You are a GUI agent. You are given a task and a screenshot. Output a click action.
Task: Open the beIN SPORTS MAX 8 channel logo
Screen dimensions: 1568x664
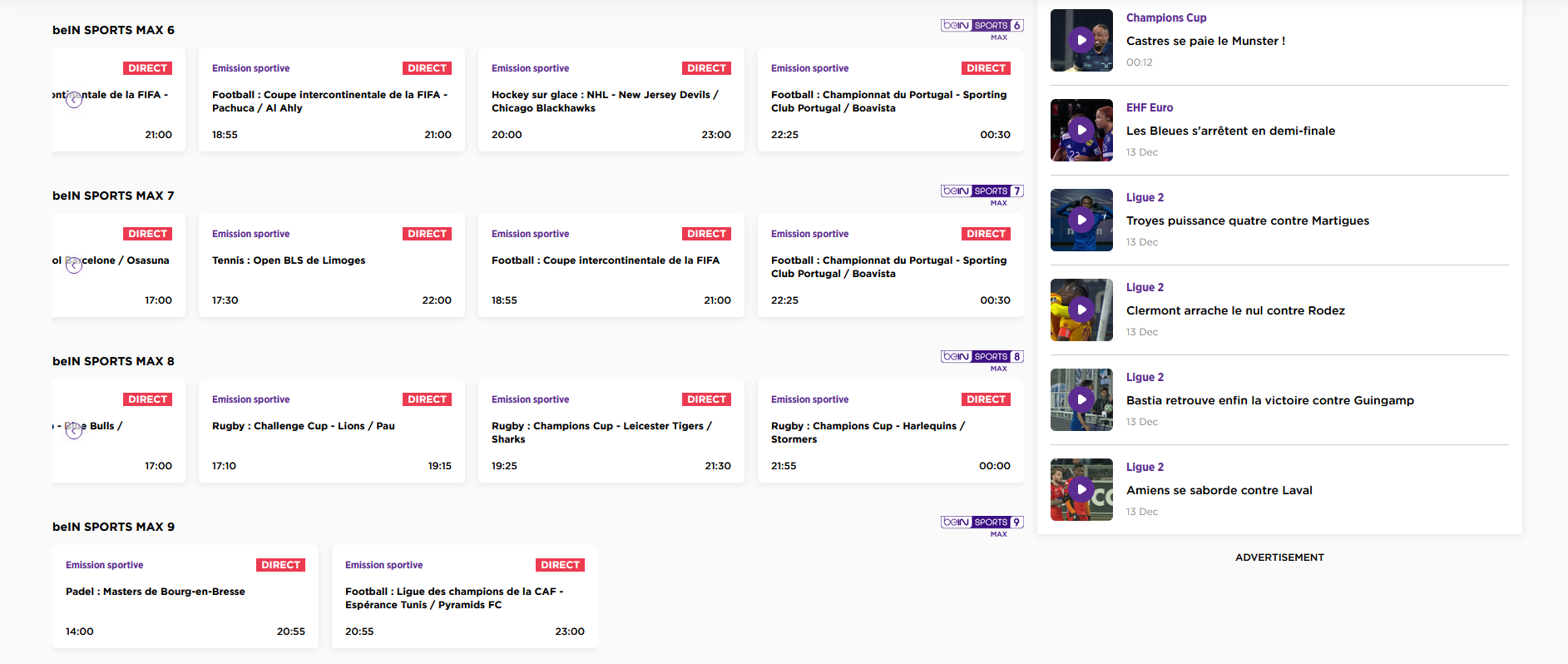982,360
